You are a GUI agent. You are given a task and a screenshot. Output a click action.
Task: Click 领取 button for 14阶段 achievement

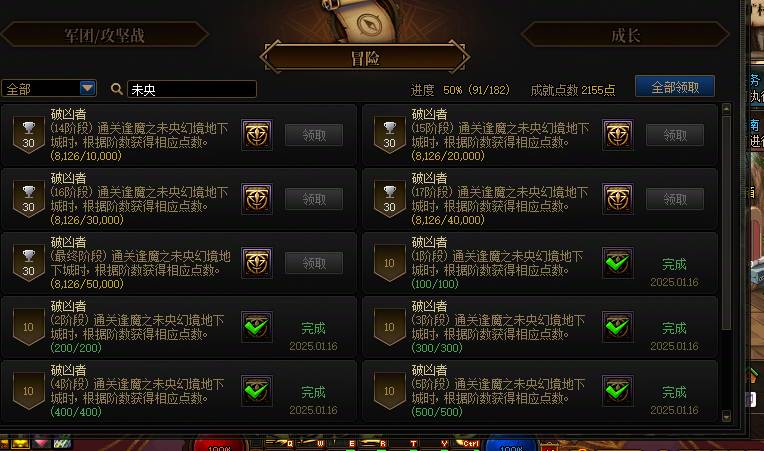(314, 135)
